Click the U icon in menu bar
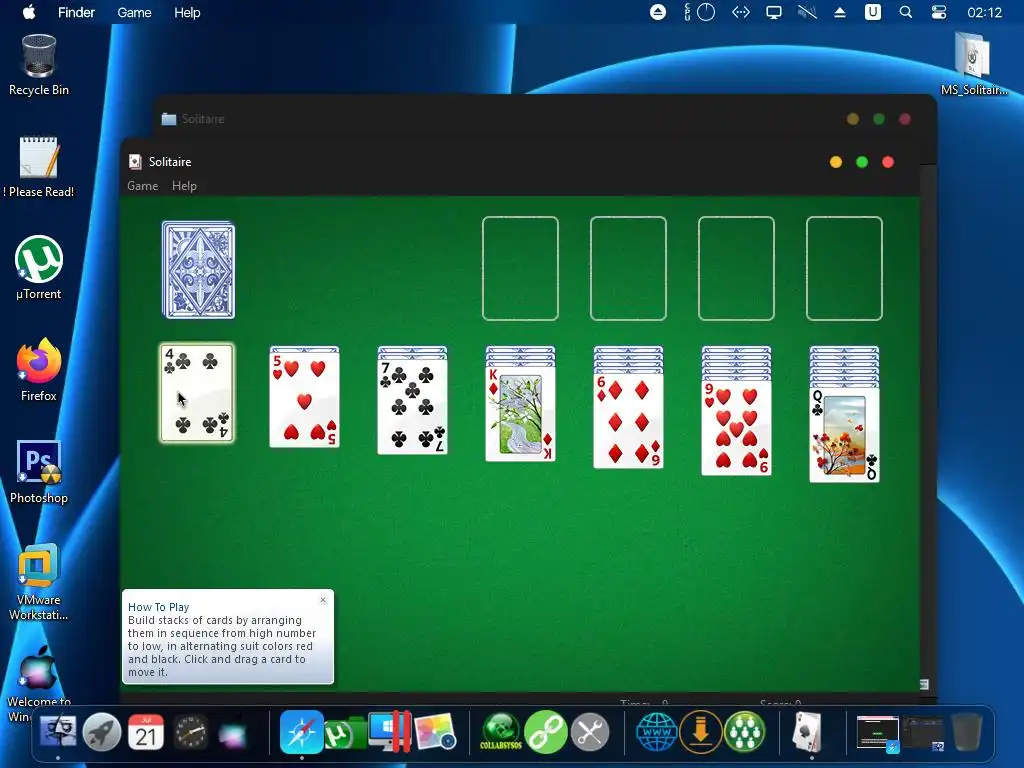1024x768 pixels. click(x=872, y=12)
